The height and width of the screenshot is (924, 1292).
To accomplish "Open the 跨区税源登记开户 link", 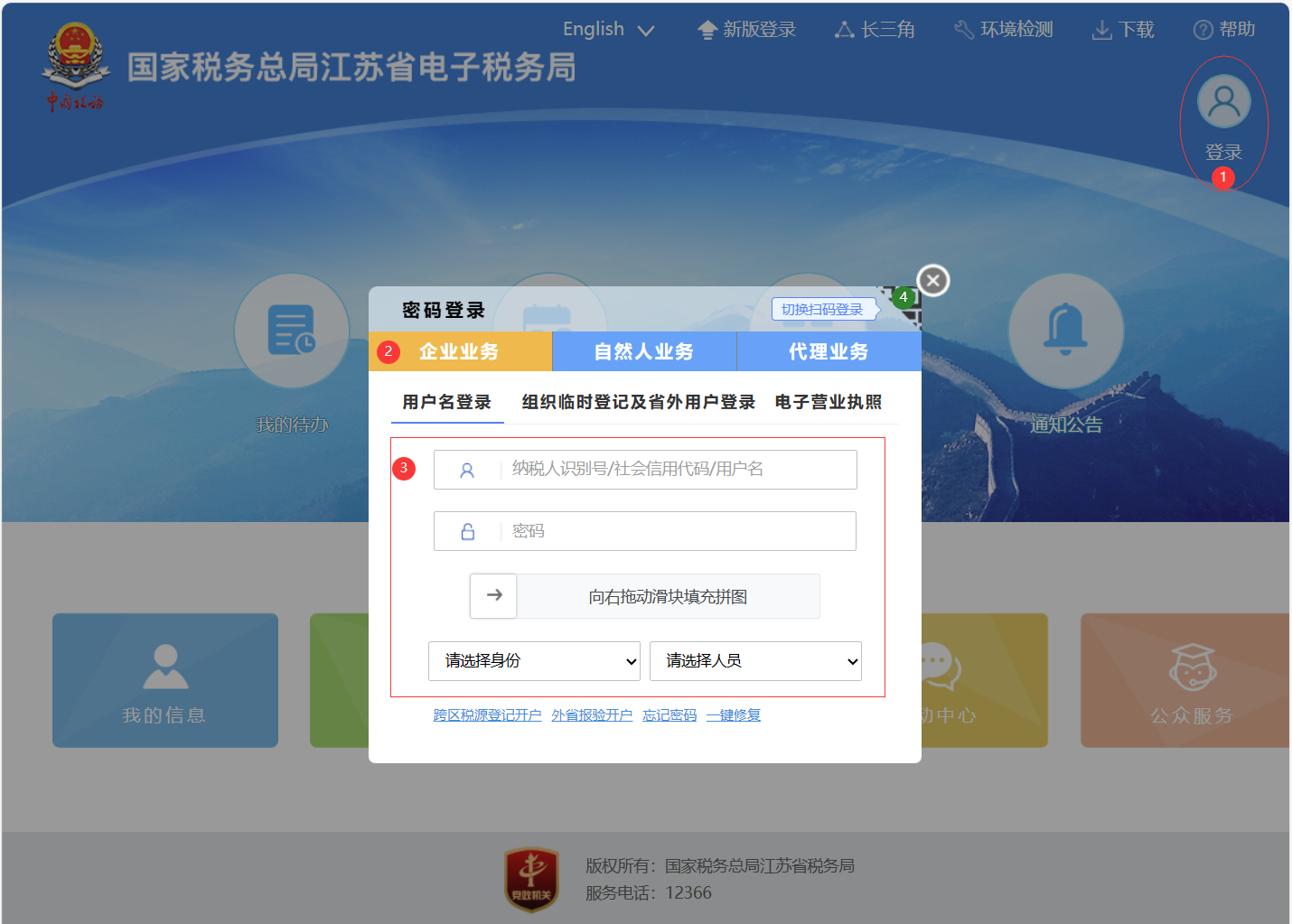I will [488, 715].
